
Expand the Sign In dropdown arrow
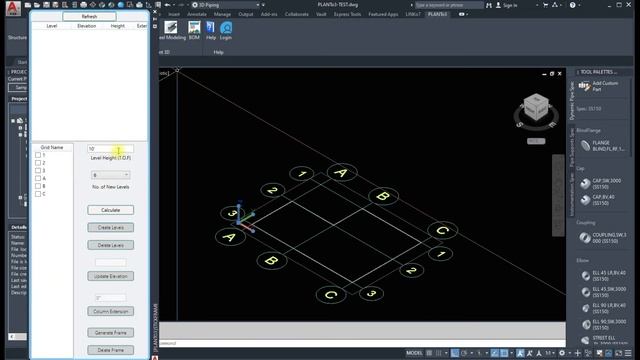537,5
